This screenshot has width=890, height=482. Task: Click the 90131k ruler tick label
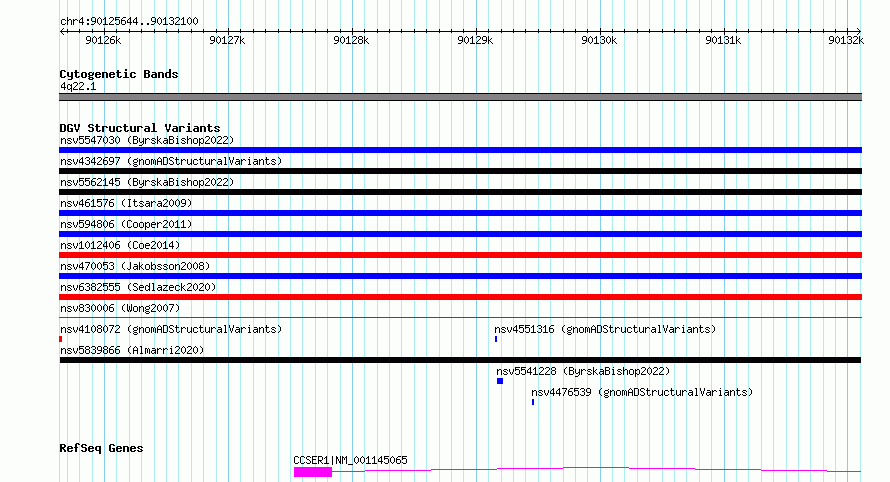(x=723, y=40)
